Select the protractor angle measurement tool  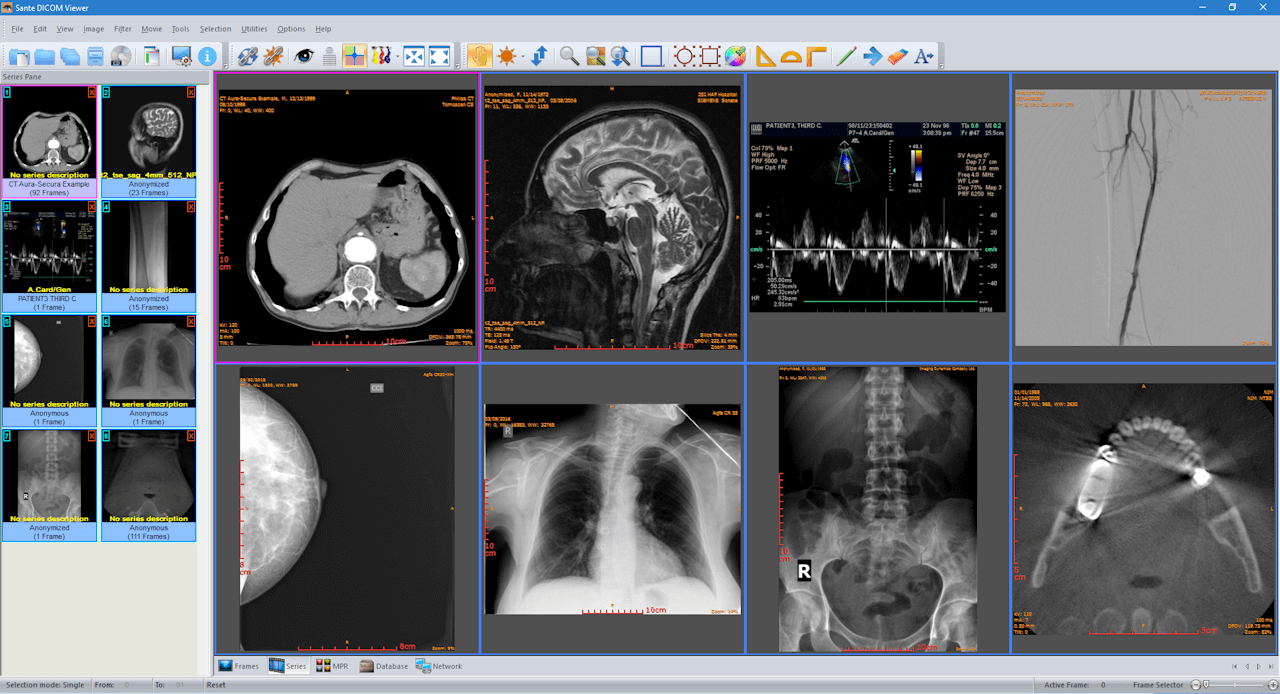789,56
